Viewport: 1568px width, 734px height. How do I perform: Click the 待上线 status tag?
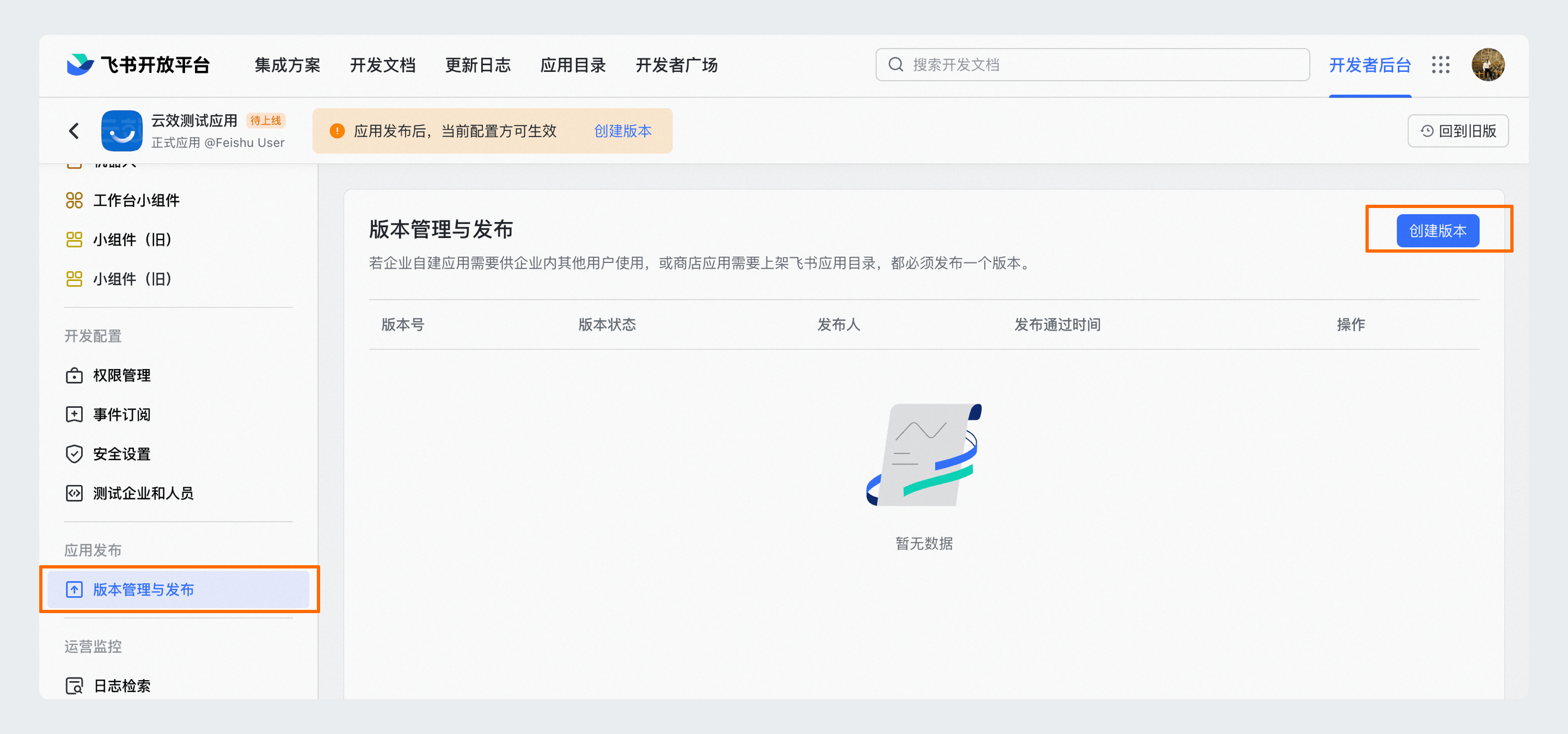tap(265, 120)
